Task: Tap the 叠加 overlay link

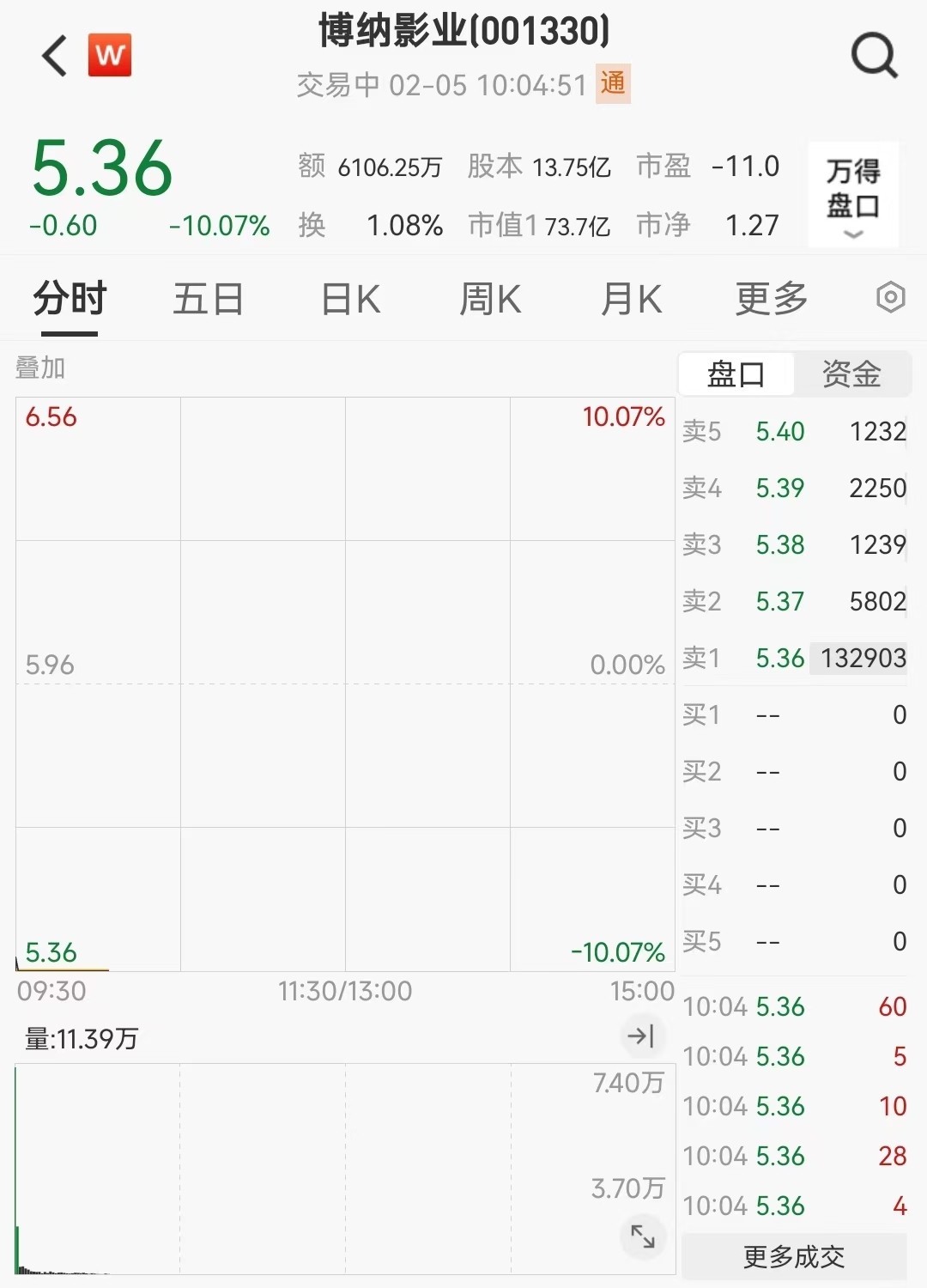Action: pos(40,368)
